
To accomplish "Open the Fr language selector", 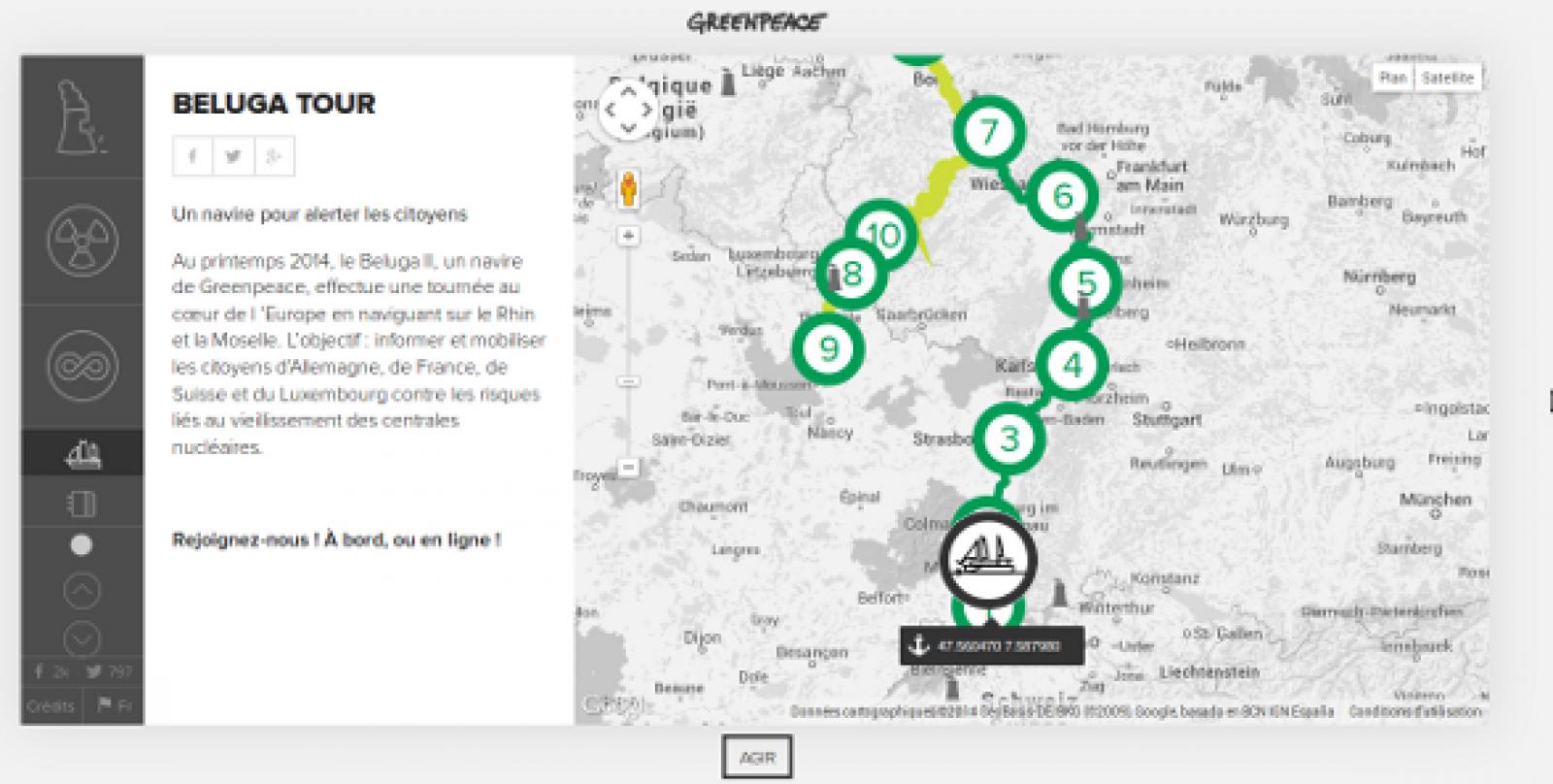I will click(x=115, y=706).
